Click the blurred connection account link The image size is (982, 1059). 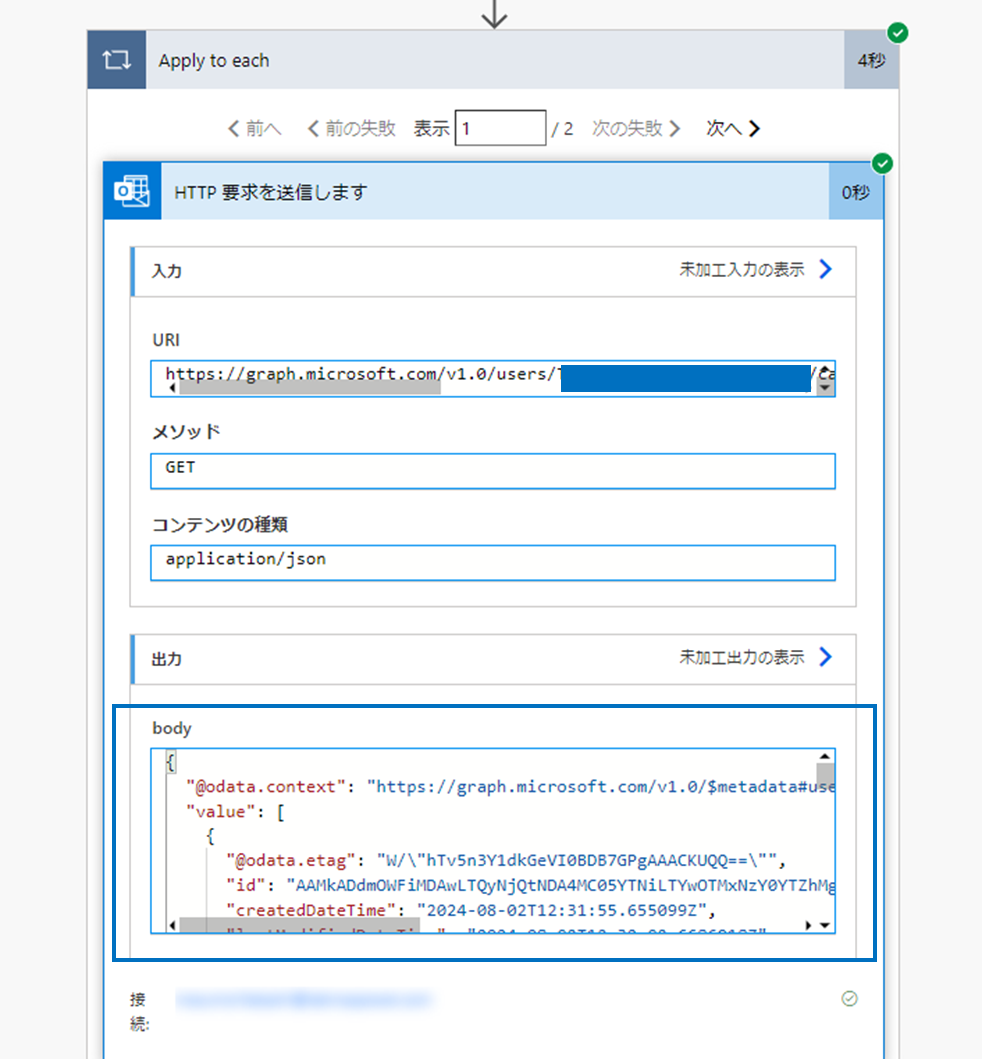point(303,999)
